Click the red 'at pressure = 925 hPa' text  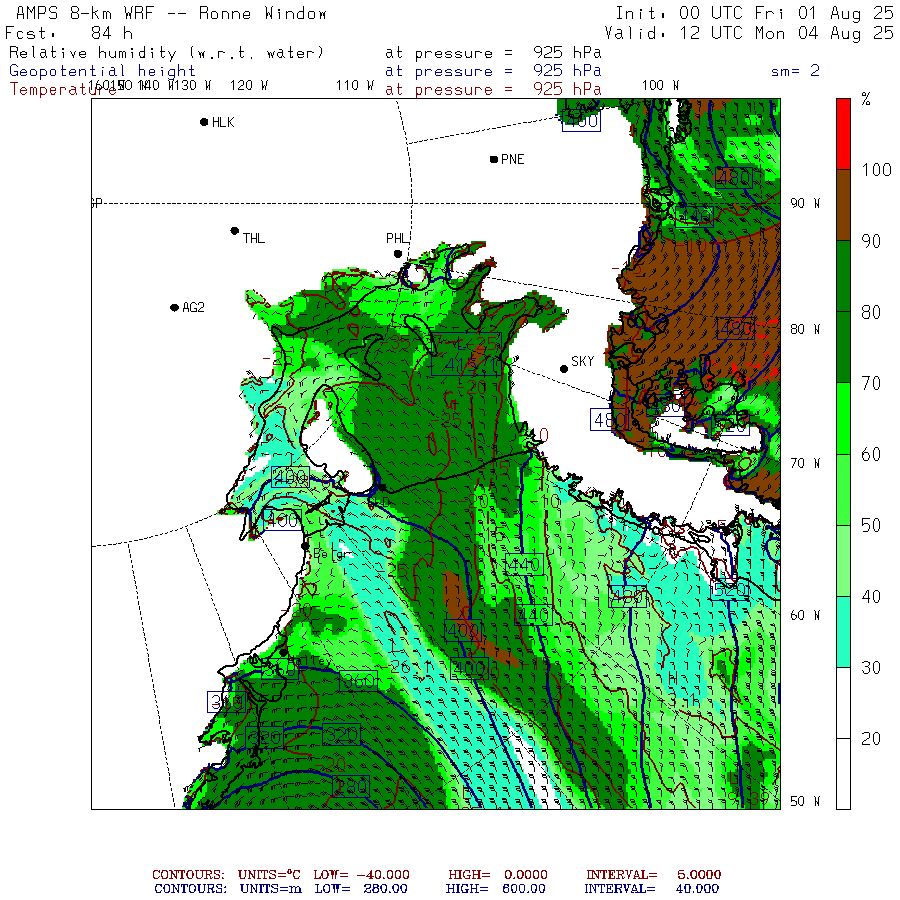pyautogui.click(x=493, y=90)
